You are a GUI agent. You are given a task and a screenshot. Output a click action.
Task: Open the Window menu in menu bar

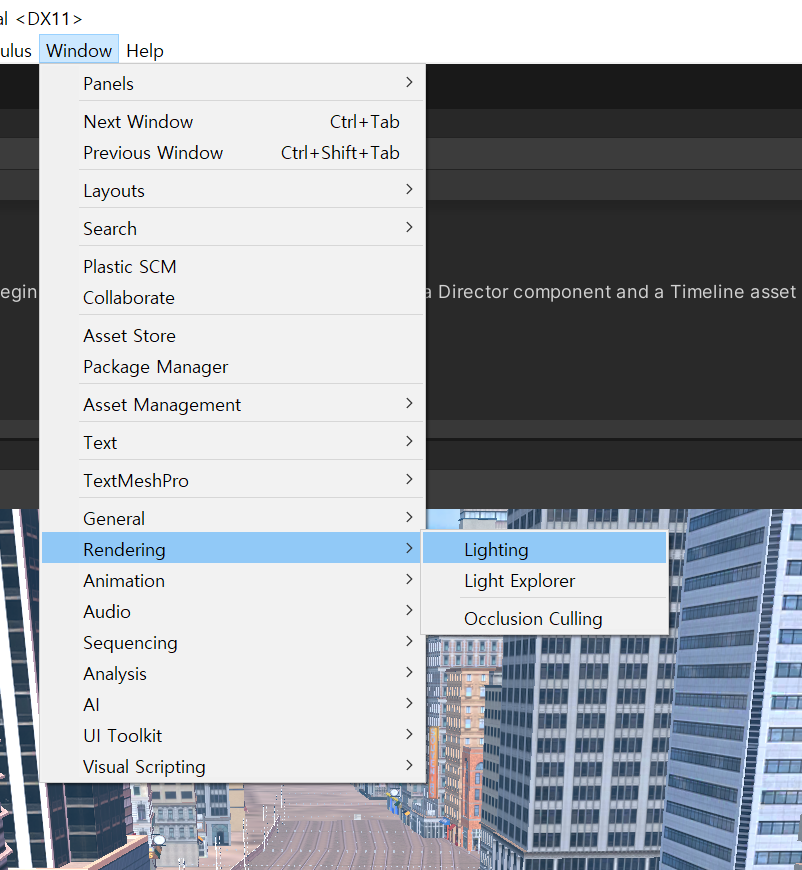pos(79,50)
